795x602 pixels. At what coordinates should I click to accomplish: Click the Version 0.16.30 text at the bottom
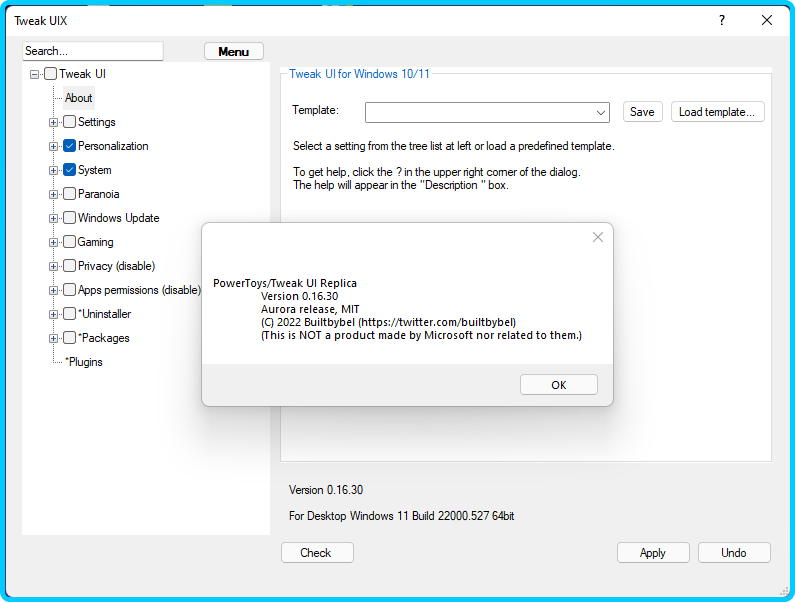pos(326,490)
